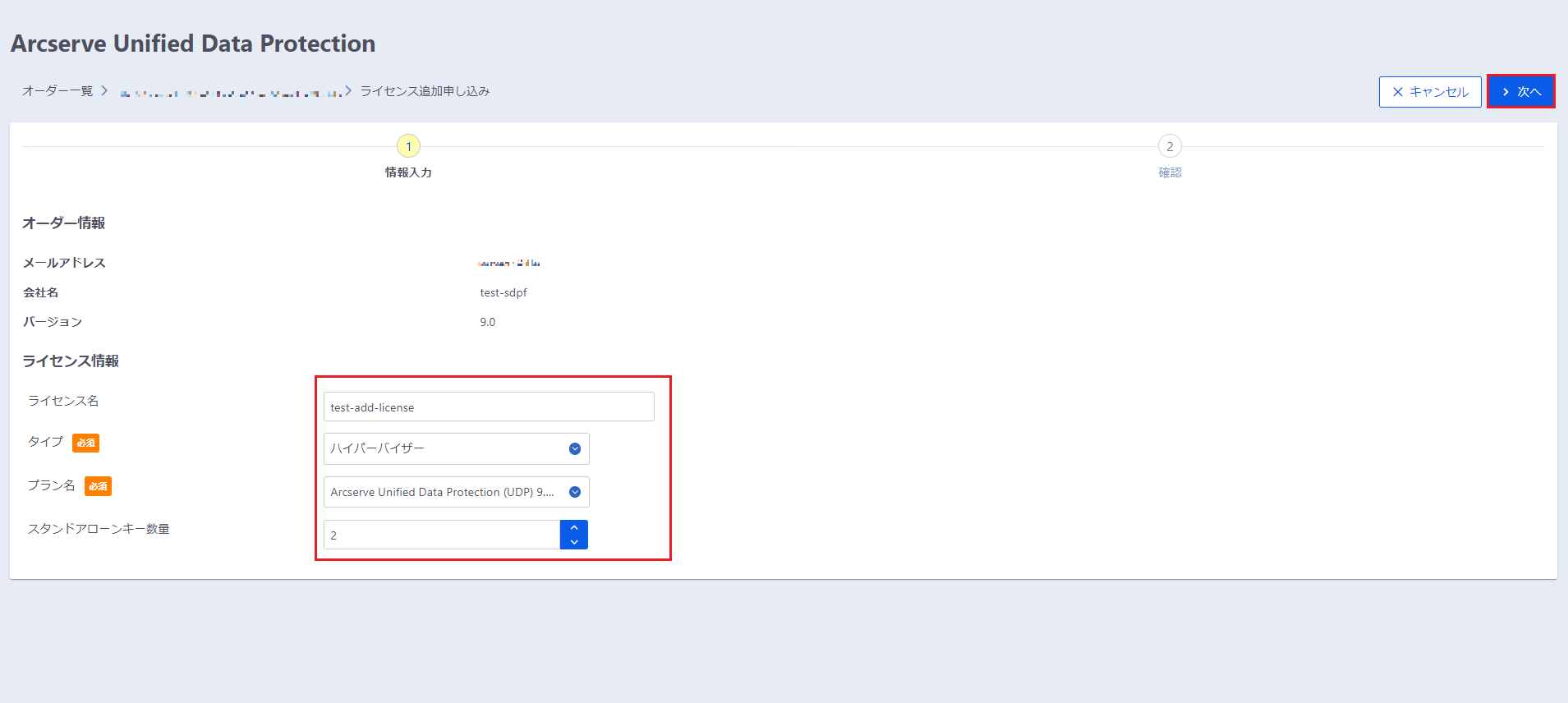Decrease the standalone key quantity
This screenshot has width=1568, height=703.
(574, 542)
